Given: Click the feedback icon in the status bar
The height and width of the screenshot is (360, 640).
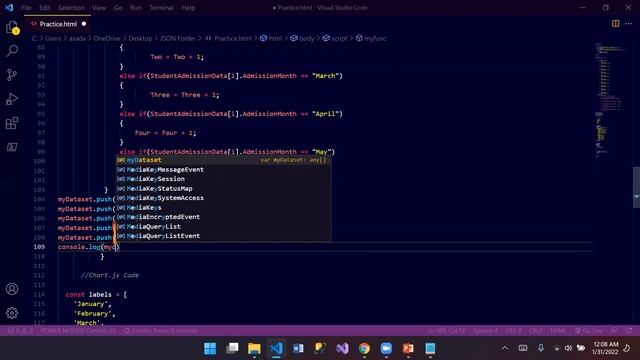Looking at the screenshot, I should [x=615, y=331].
